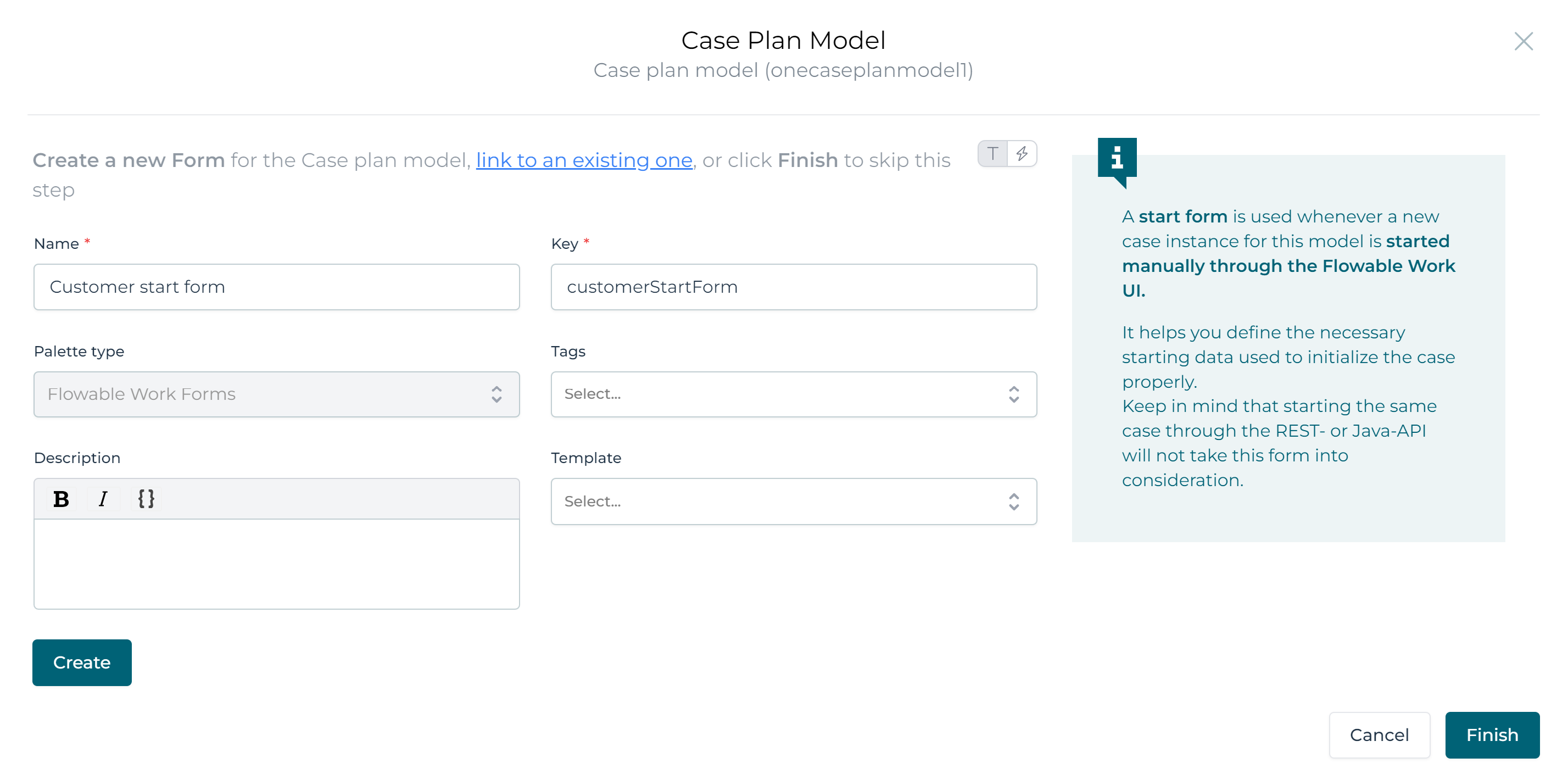
Task: Apply italic formatting in the description editor
Action: point(103,499)
